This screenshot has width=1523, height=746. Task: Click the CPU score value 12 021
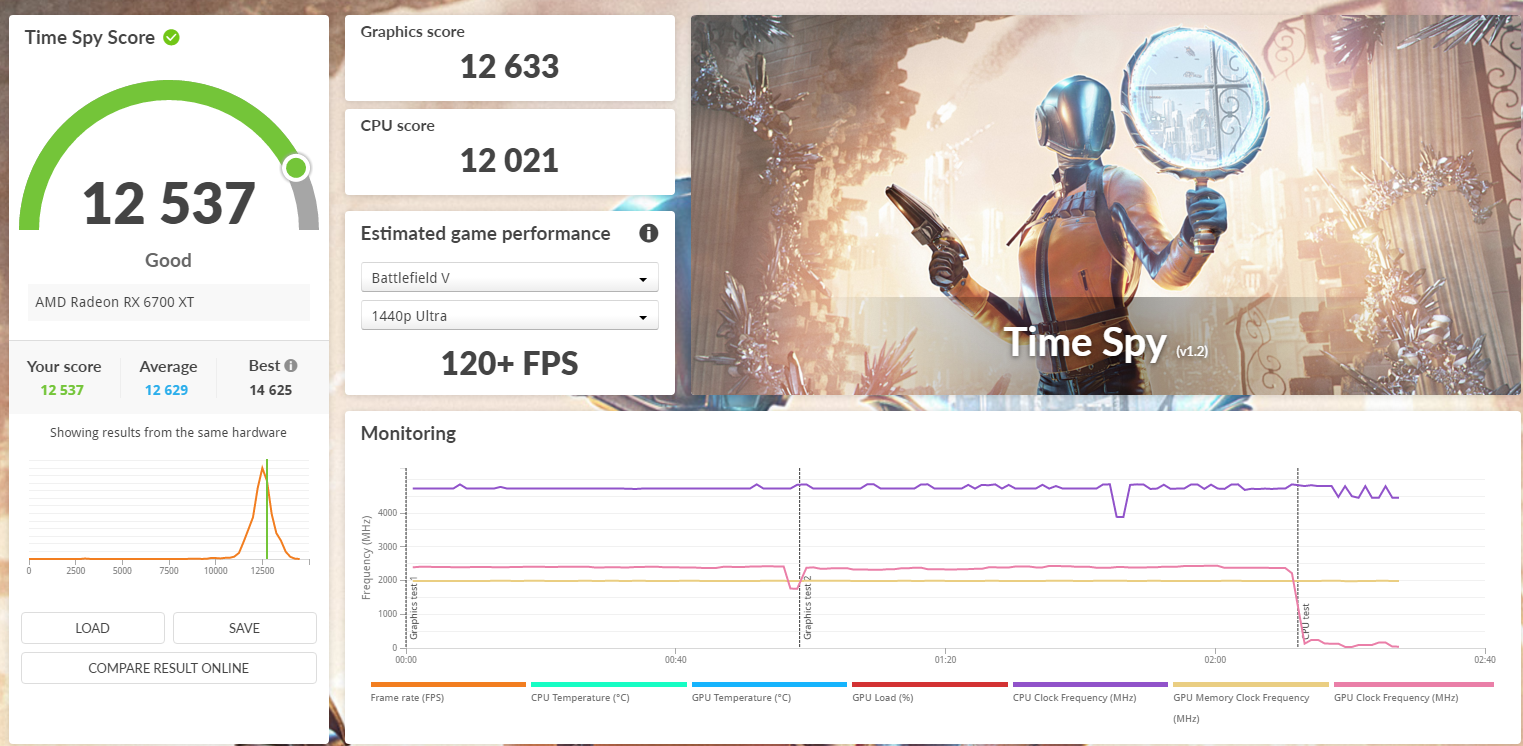(509, 160)
